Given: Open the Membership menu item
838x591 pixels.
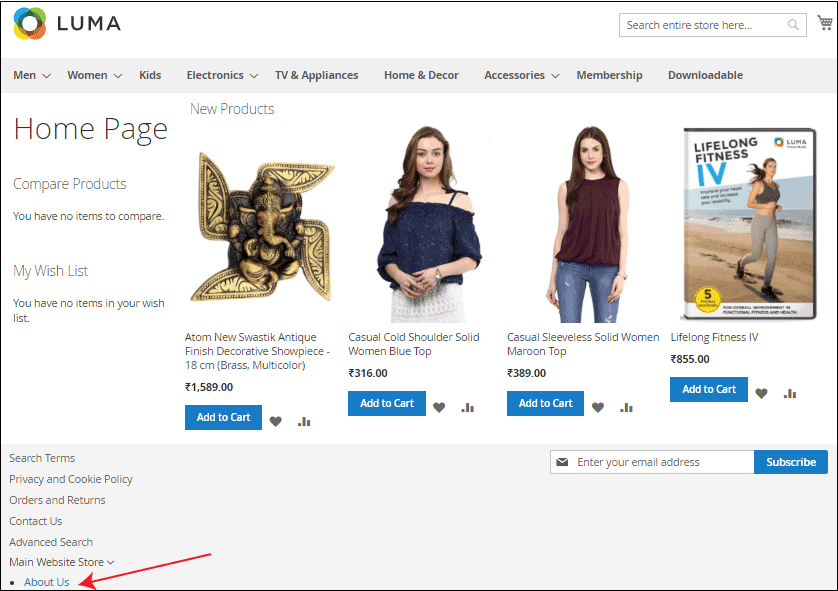Looking at the screenshot, I should point(609,75).
